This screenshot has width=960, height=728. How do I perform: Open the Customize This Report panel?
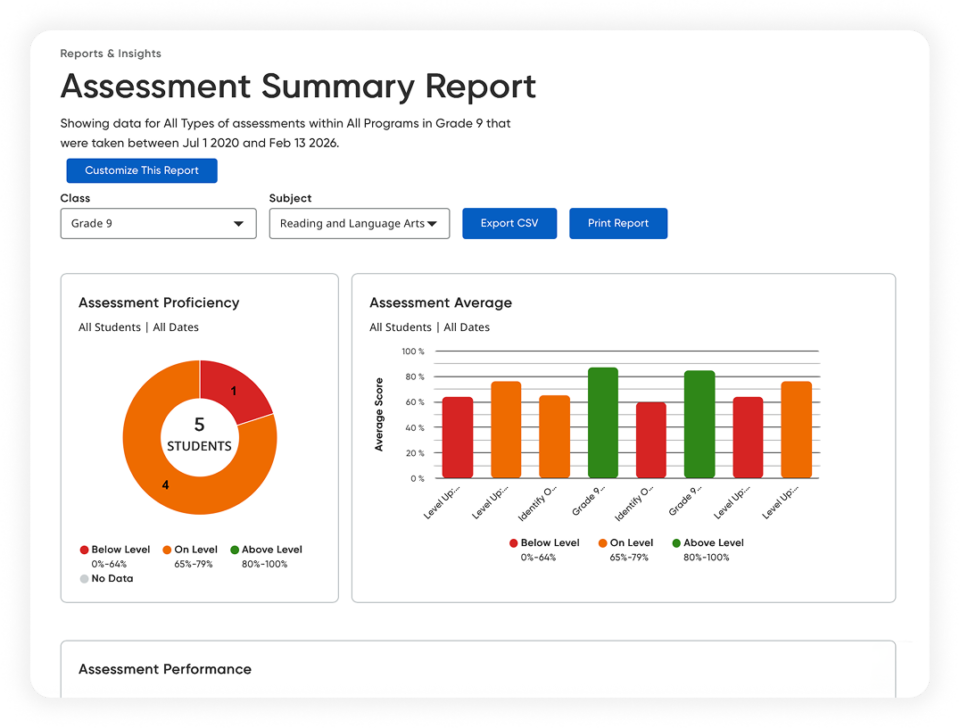[141, 170]
